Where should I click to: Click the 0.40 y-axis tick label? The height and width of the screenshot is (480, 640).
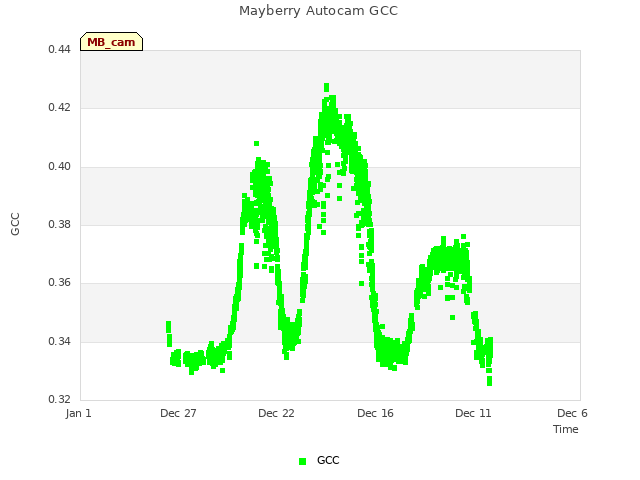pyautogui.click(x=59, y=167)
